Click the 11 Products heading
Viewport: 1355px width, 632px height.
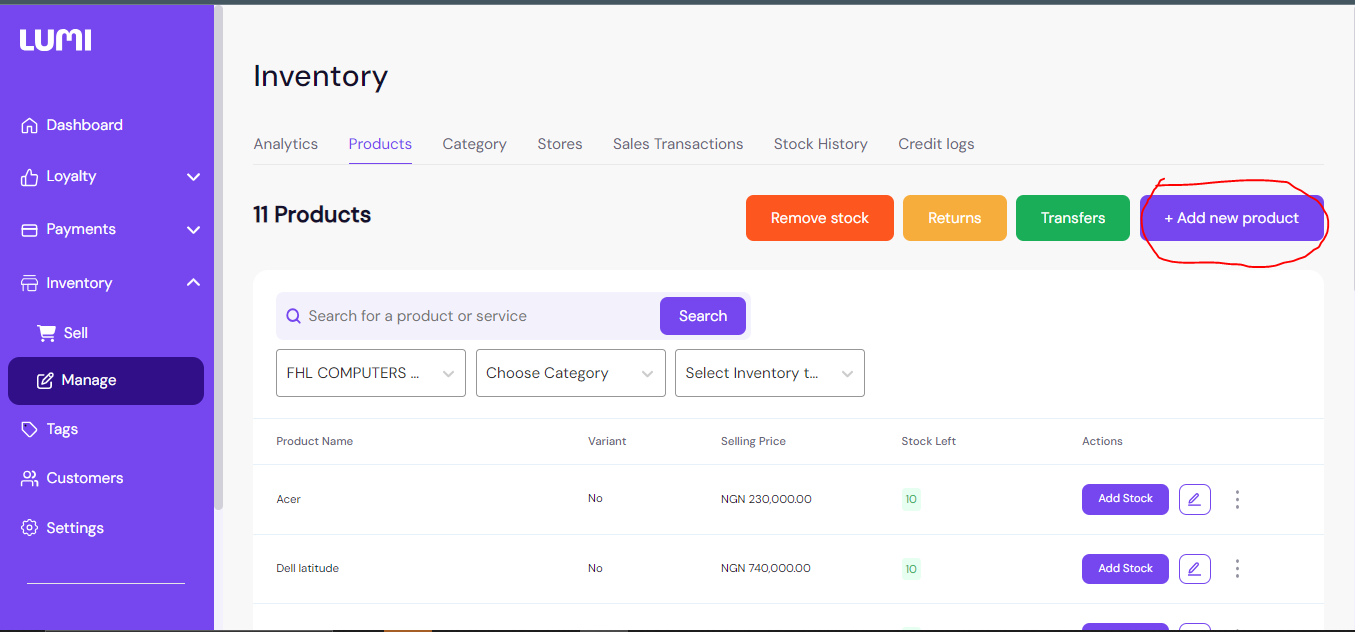pyautogui.click(x=312, y=215)
